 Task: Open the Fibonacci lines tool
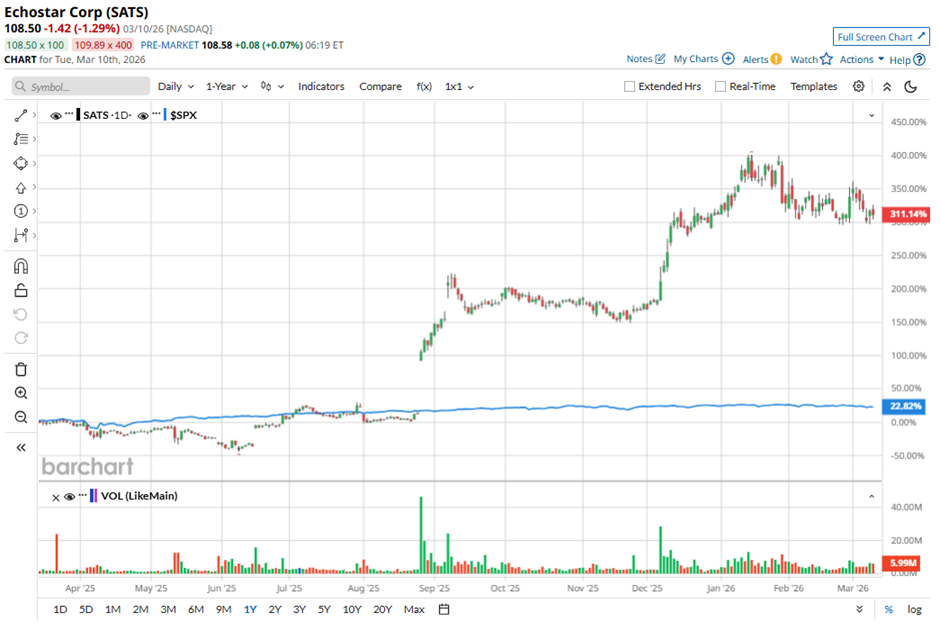coord(21,139)
